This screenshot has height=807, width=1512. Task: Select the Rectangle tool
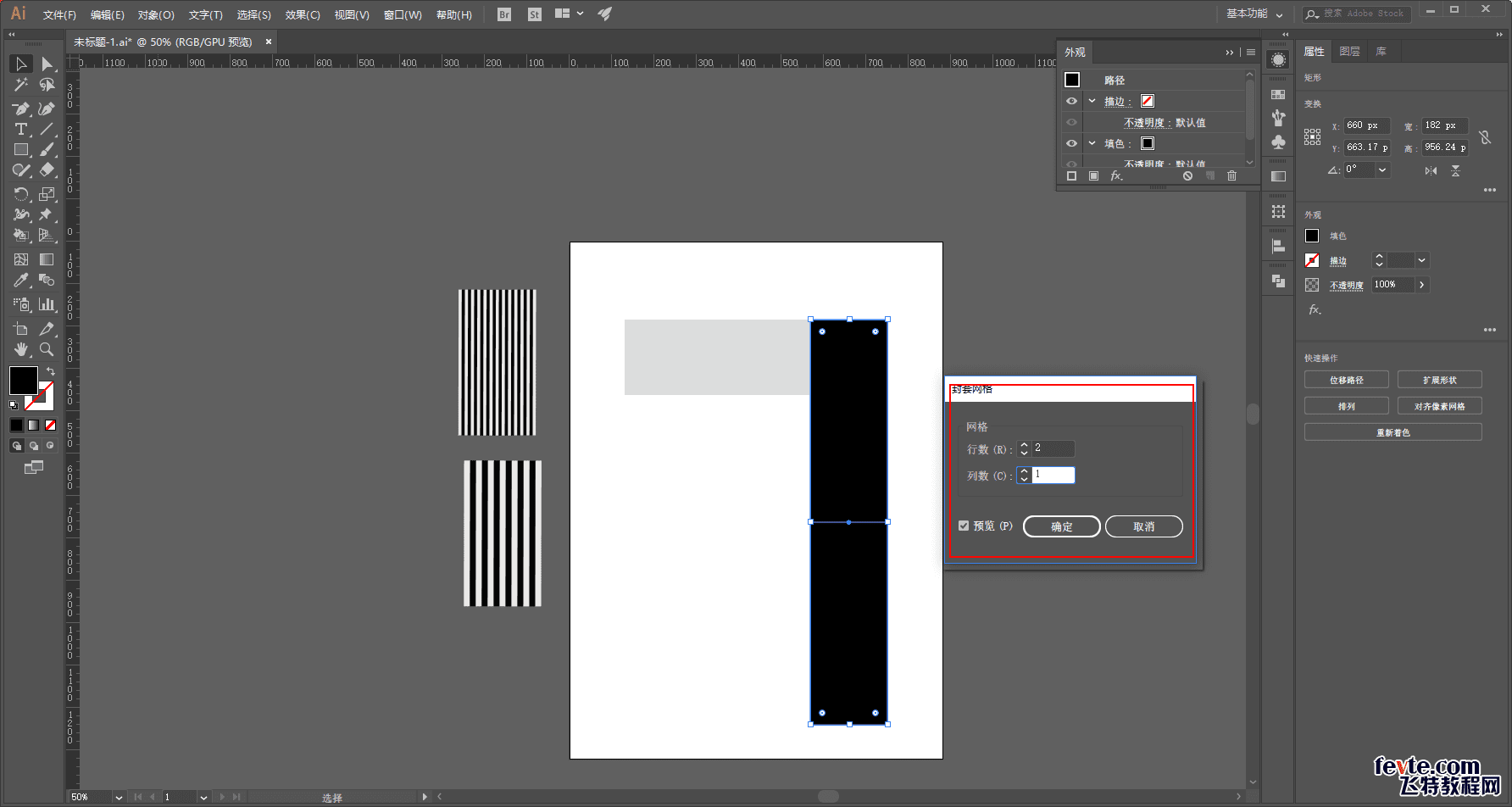point(20,150)
